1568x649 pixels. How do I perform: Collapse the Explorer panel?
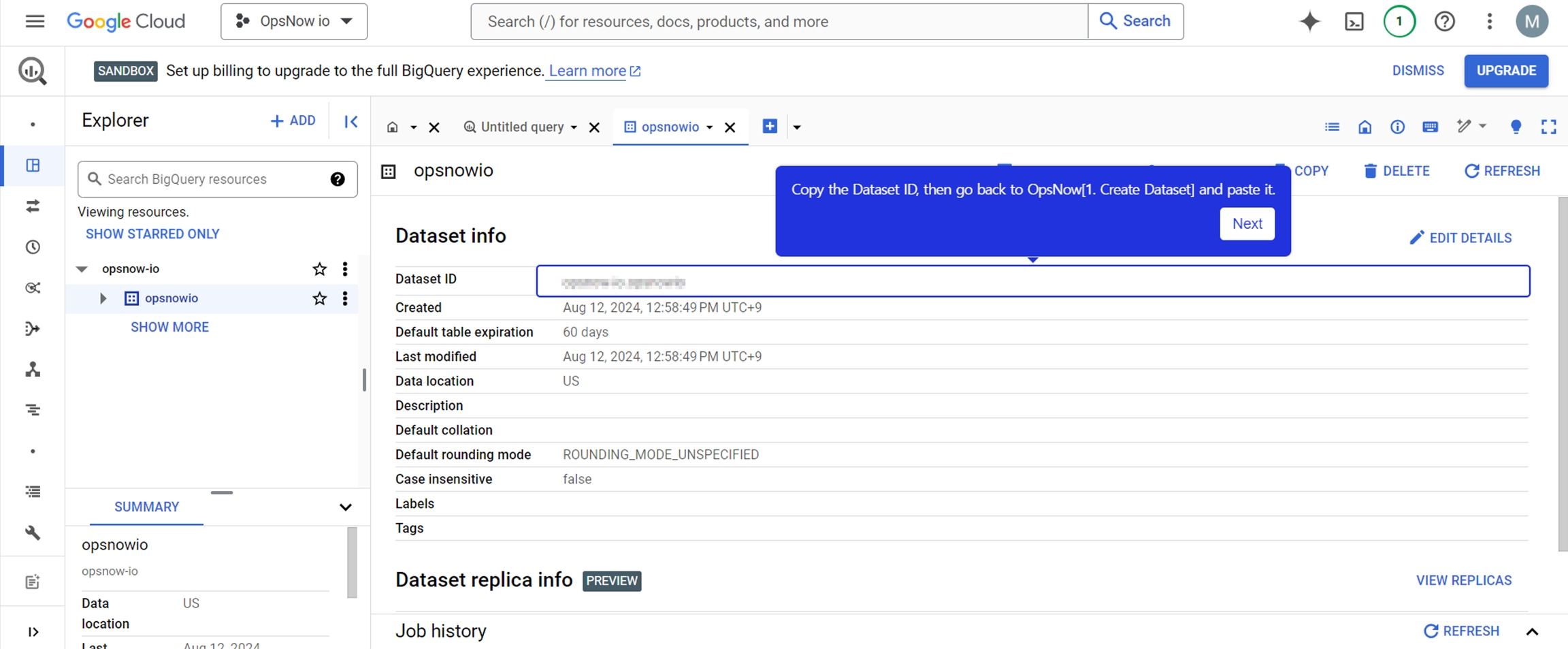click(x=350, y=121)
